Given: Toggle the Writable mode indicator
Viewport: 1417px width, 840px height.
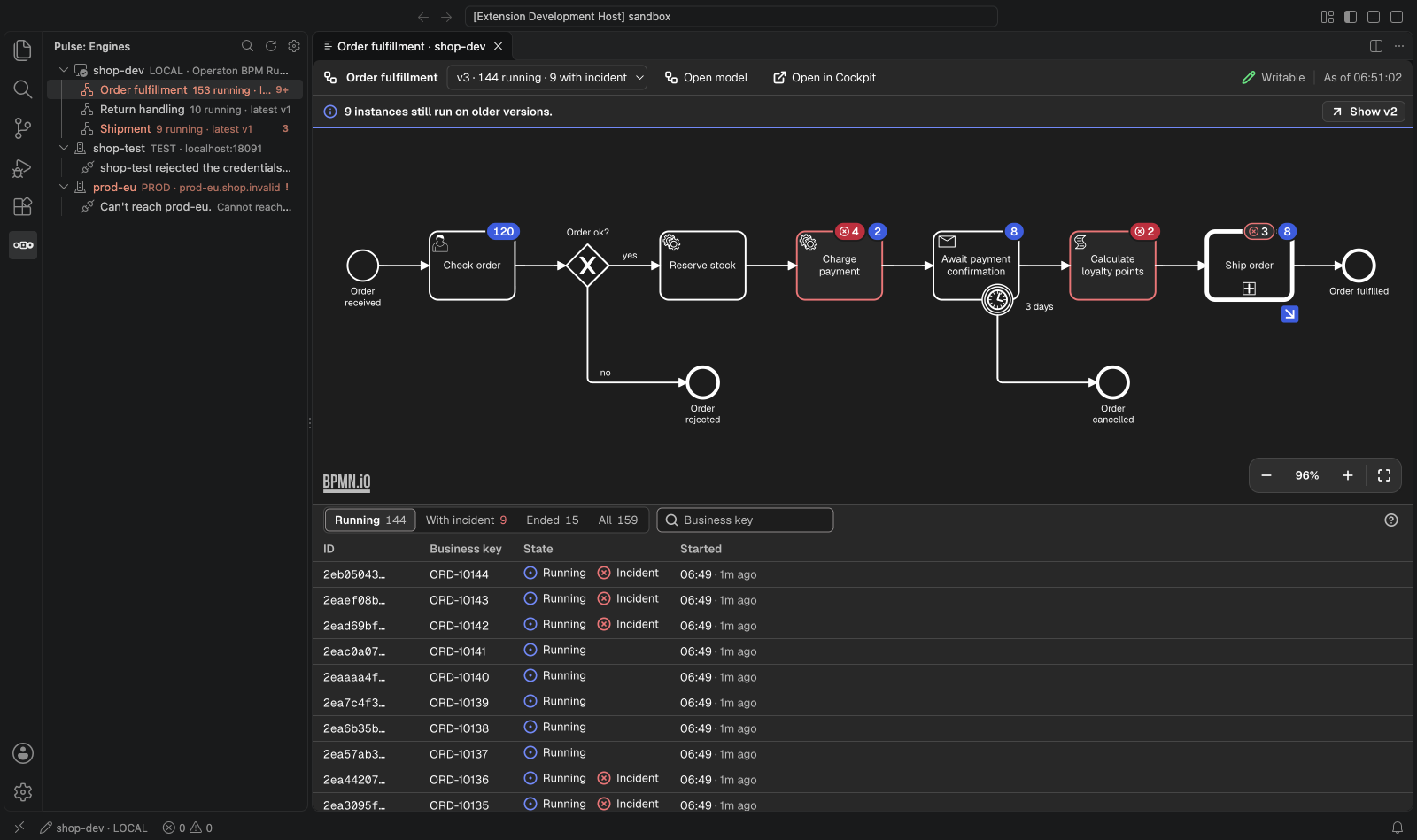Looking at the screenshot, I should [1274, 78].
